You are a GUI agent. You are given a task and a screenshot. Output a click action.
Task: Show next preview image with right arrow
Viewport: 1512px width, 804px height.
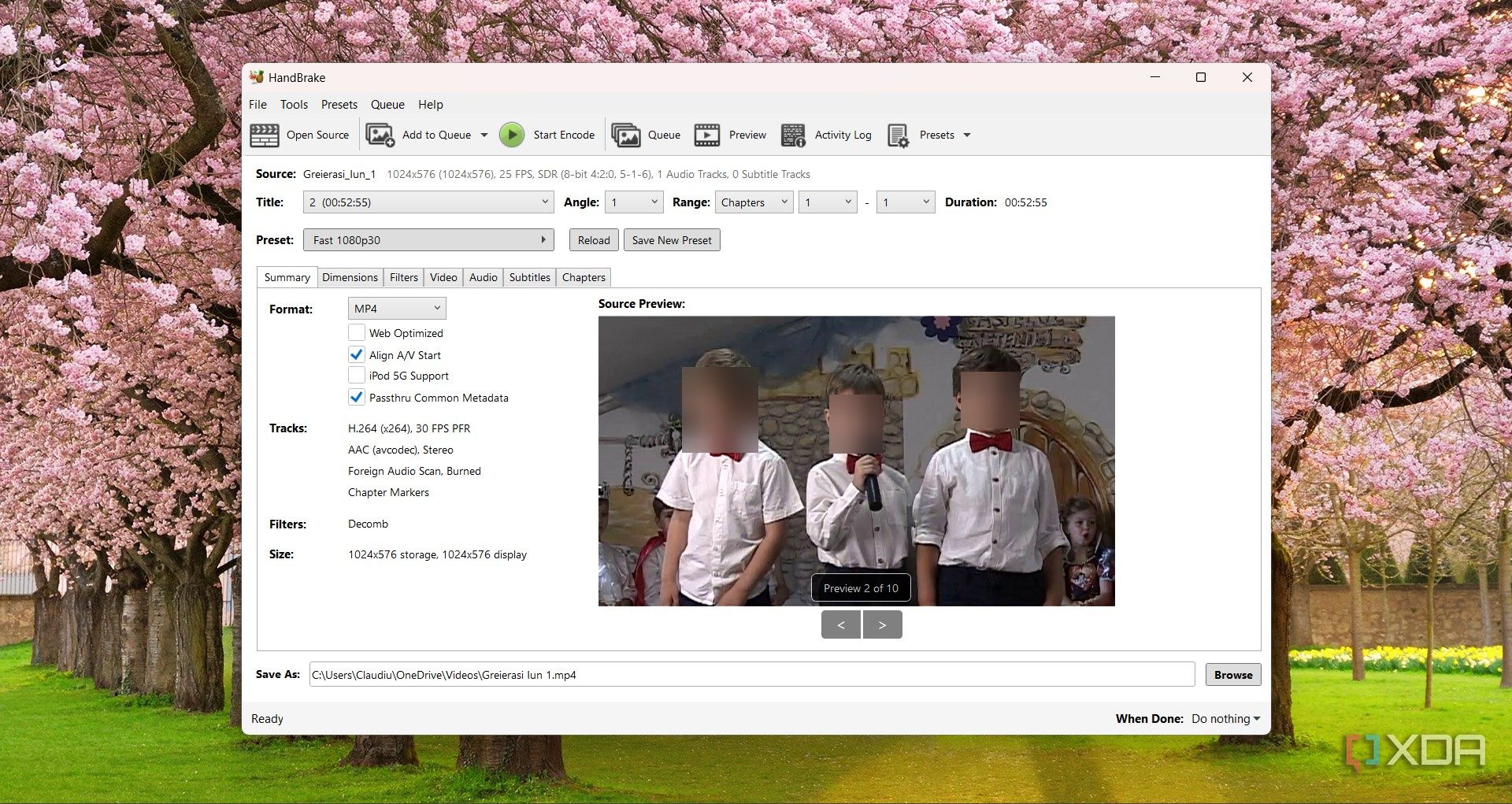pyautogui.click(x=883, y=624)
